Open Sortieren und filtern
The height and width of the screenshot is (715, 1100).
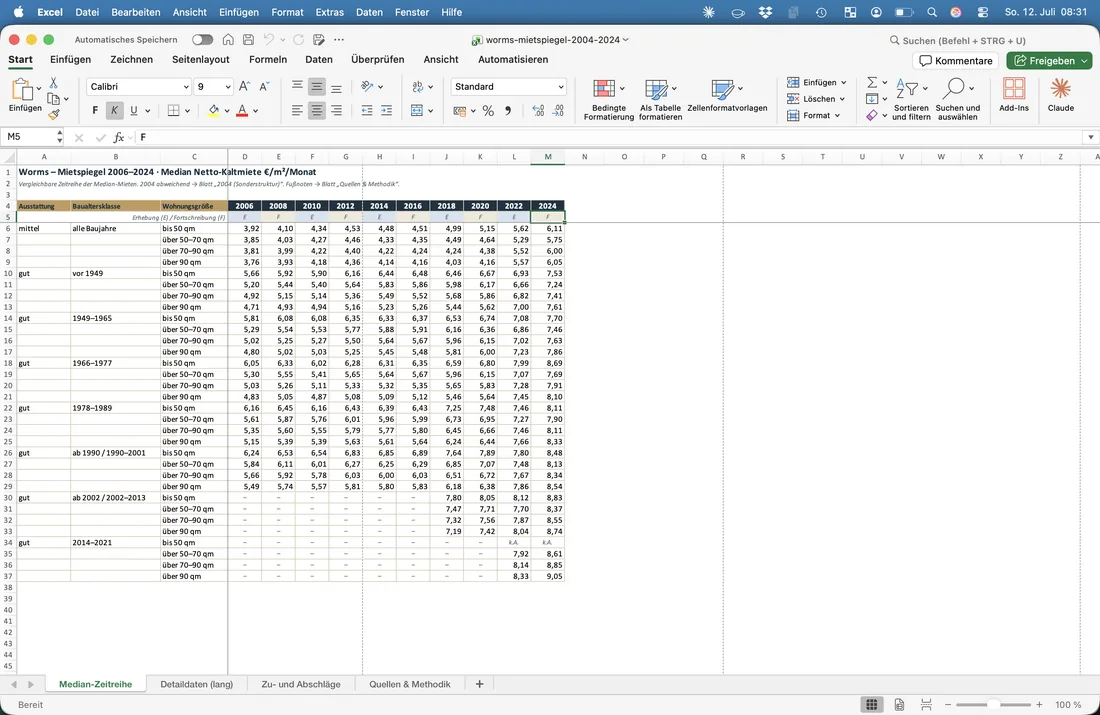click(911, 99)
